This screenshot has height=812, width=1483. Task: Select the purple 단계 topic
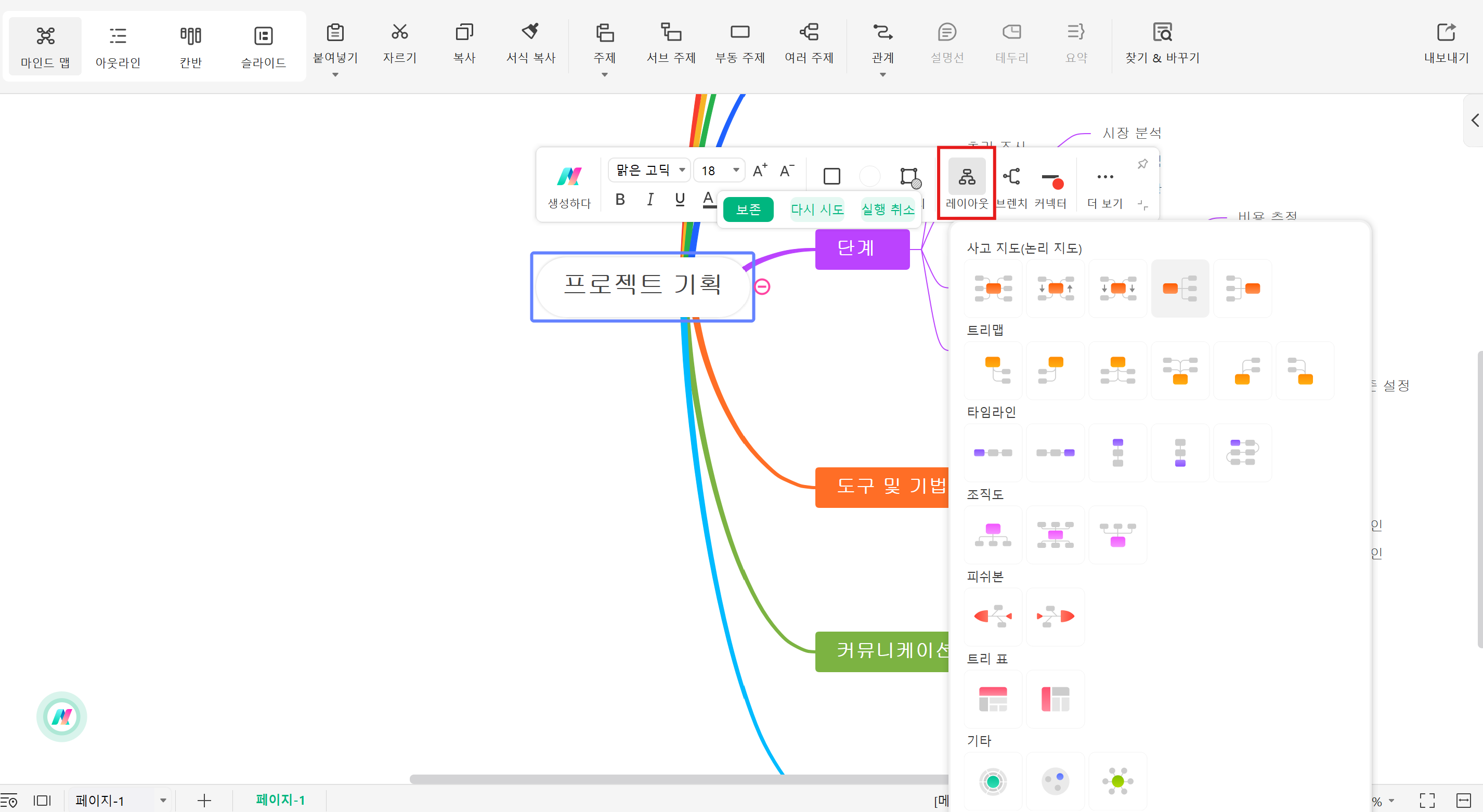(862, 248)
